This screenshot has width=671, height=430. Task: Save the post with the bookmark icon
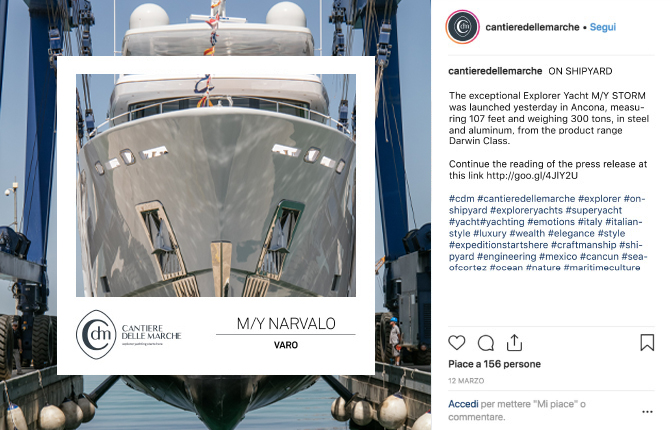[x=647, y=343]
